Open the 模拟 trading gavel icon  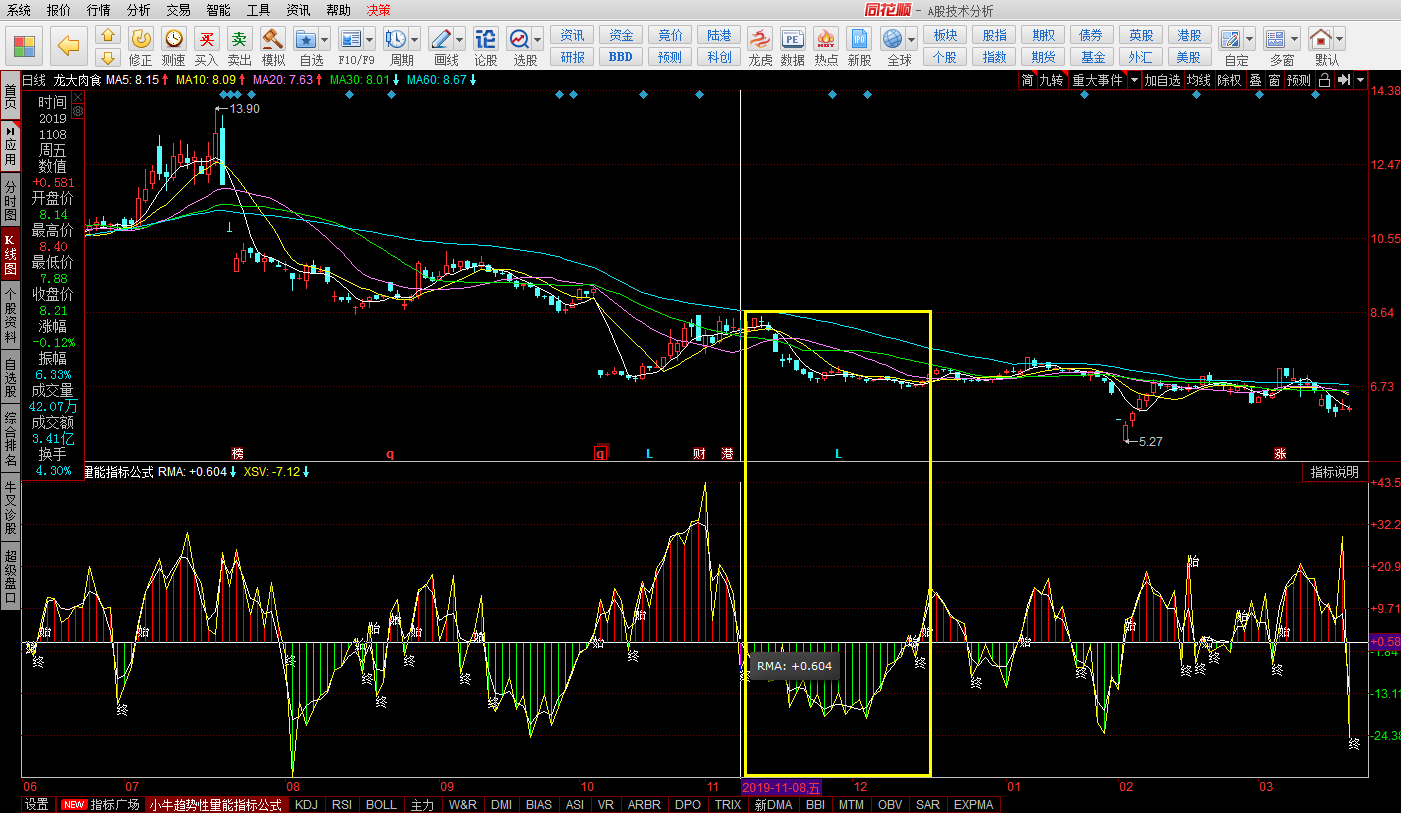click(273, 39)
